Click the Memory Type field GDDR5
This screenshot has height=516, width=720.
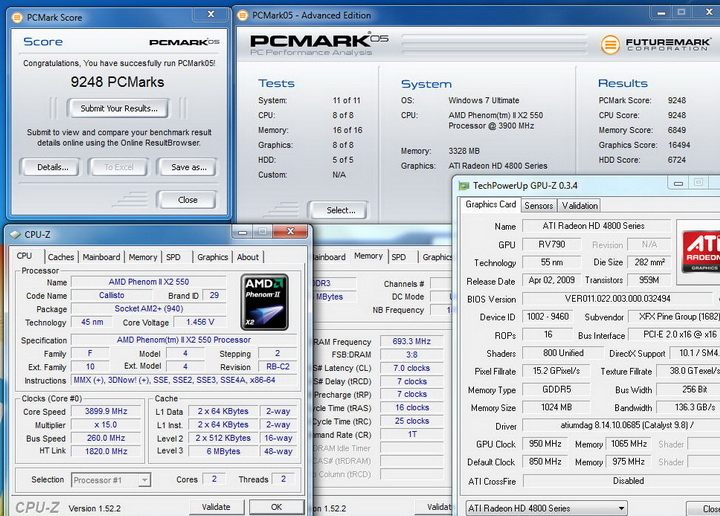[x=557, y=390]
